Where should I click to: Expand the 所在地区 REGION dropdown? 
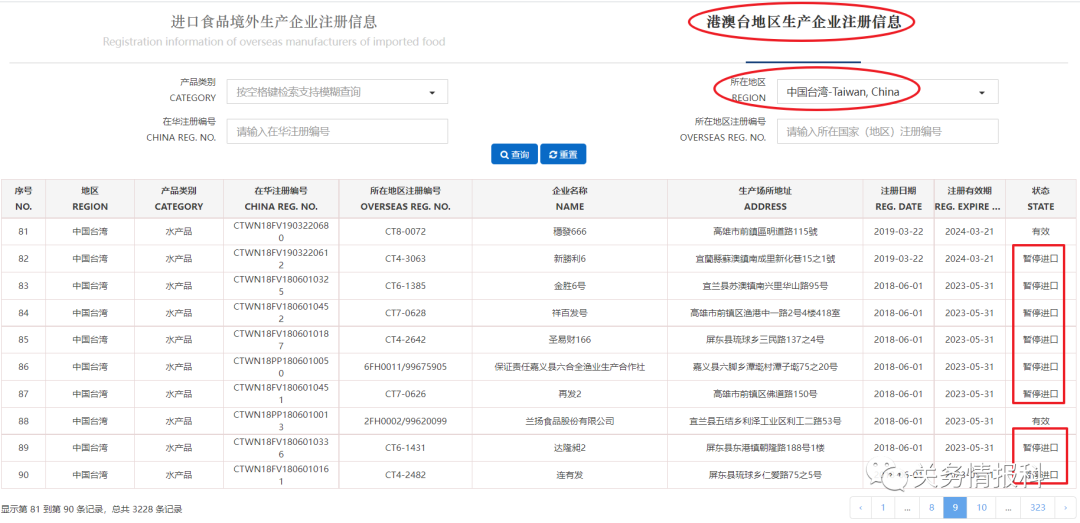tap(887, 92)
